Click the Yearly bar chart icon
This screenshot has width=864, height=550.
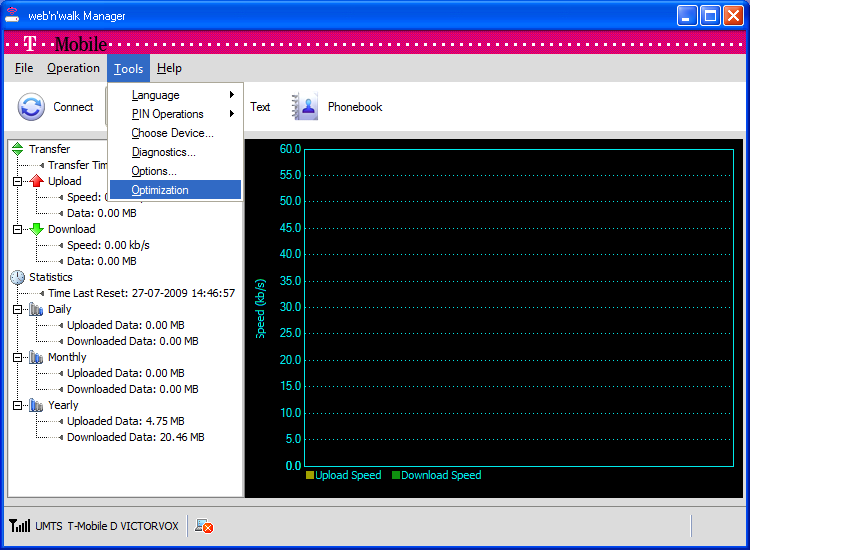36,405
